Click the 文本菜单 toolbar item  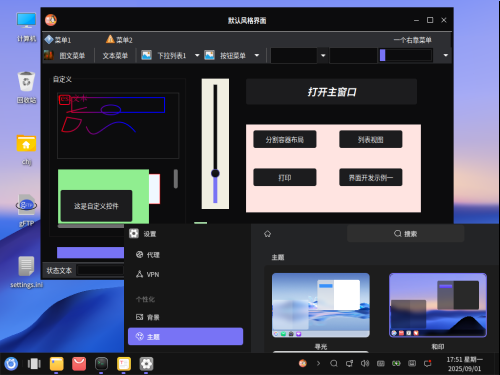click(x=115, y=56)
